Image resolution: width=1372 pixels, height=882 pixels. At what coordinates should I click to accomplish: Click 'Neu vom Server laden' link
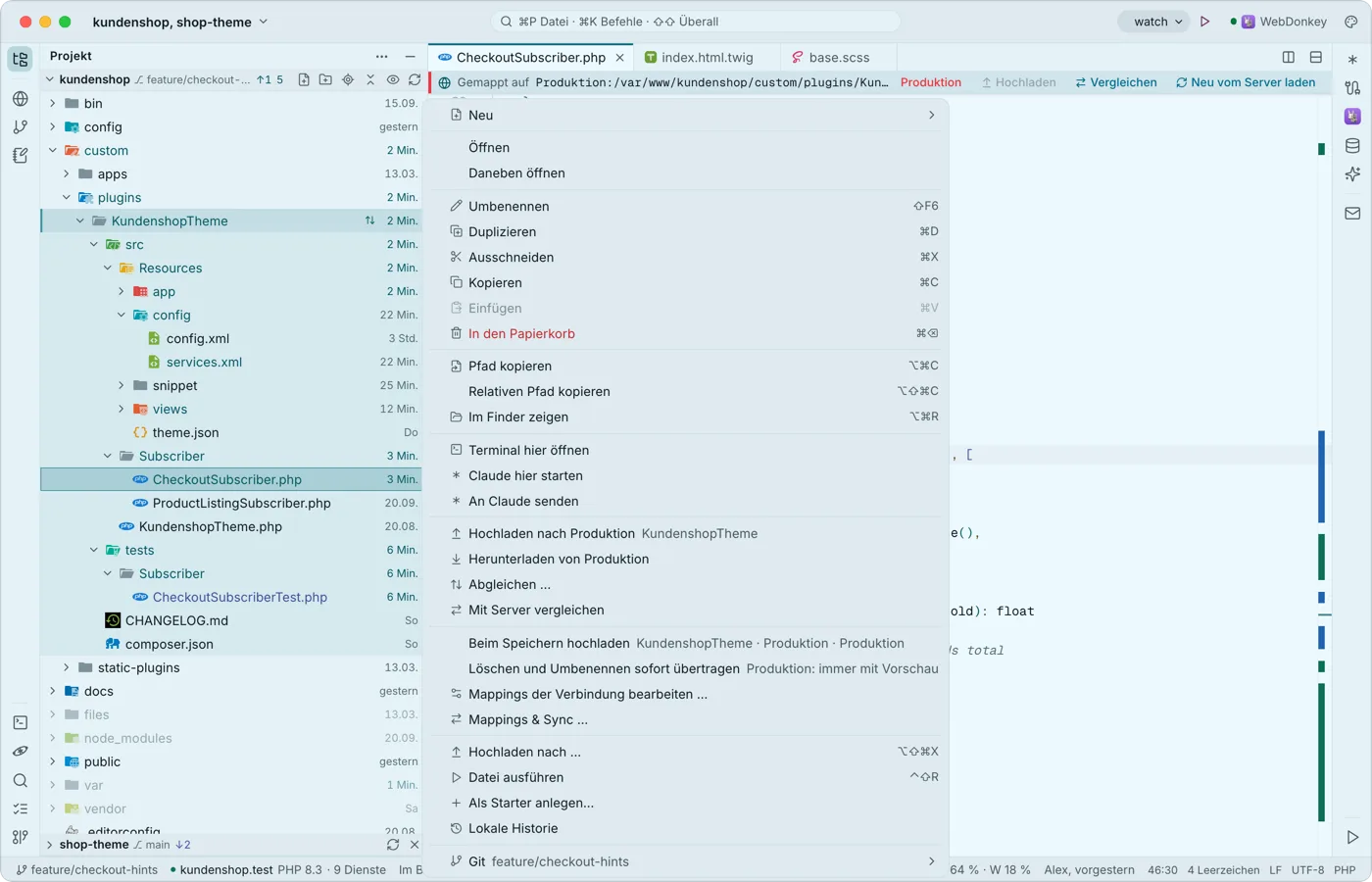(x=1246, y=82)
